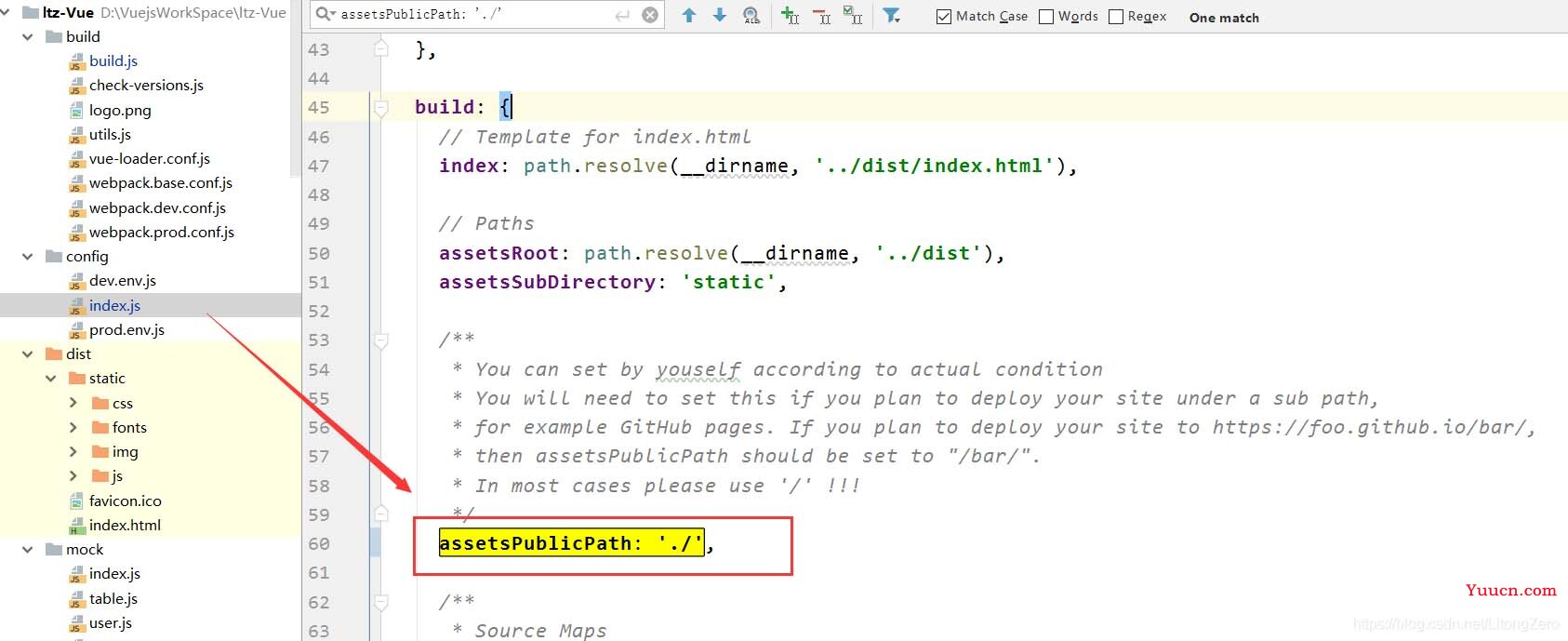Click '../dist/index.html' string in code
Image resolution: width=1568 pixels, height=641 pixels.
coord(935,166)
